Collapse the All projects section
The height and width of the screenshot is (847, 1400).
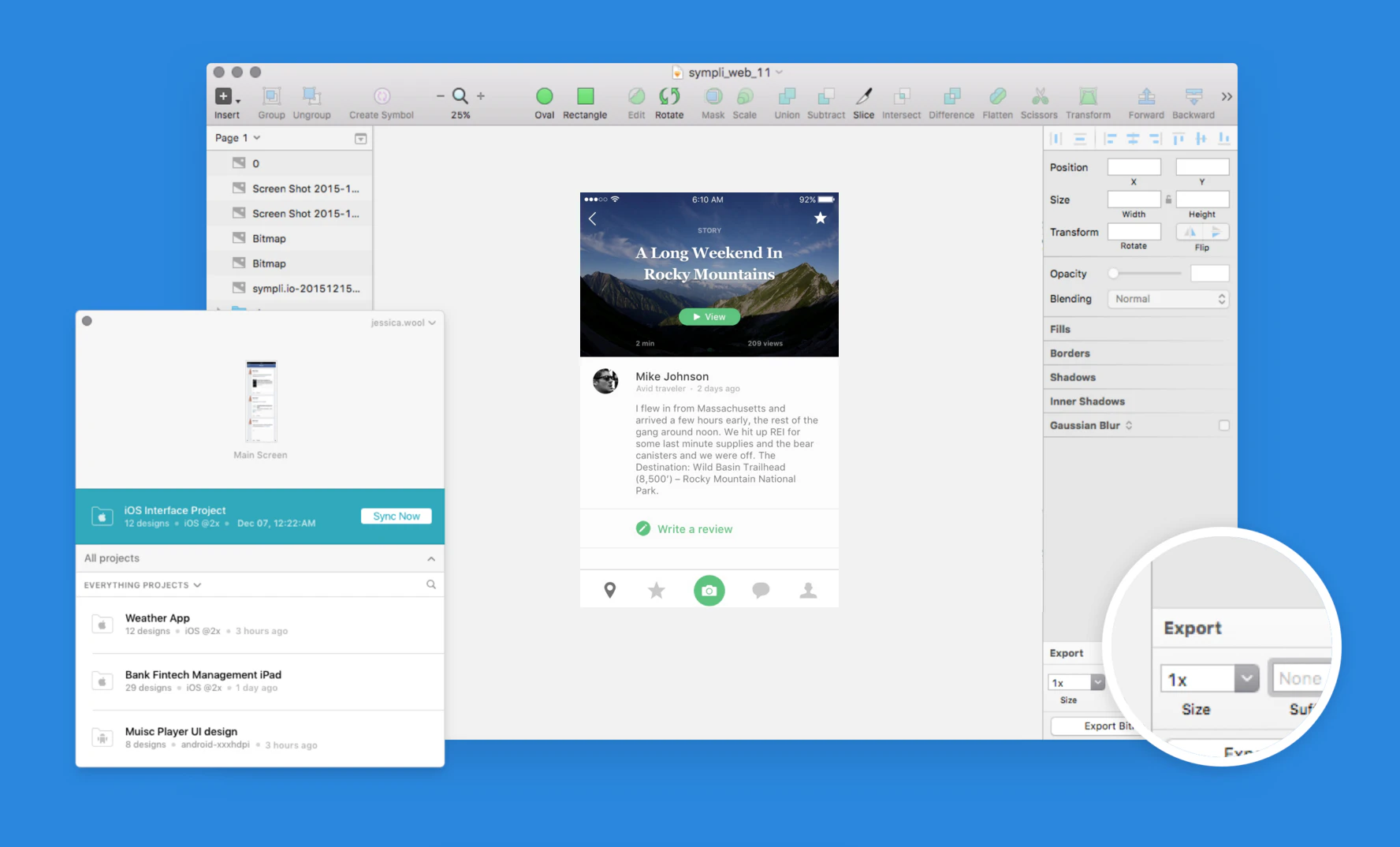pyautogui.click(x=431, y=558)
